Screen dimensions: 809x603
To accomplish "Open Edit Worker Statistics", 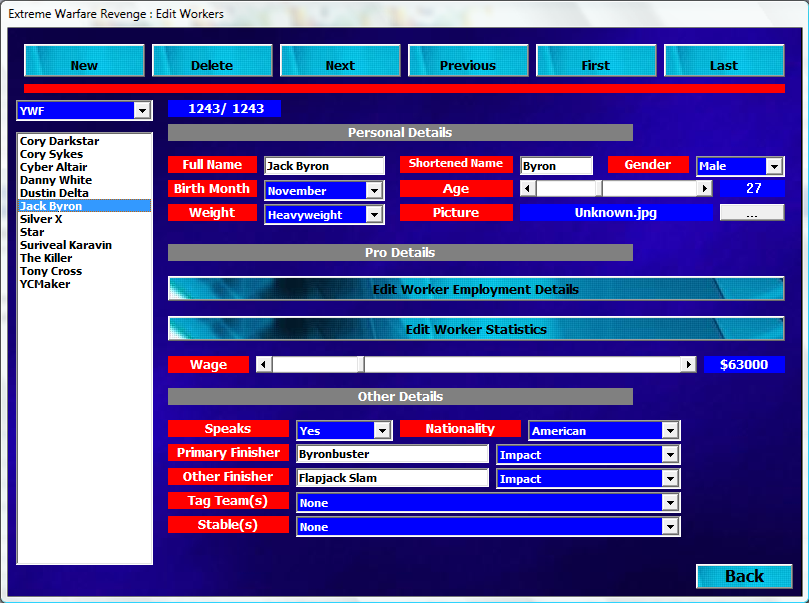I will 476,329.
